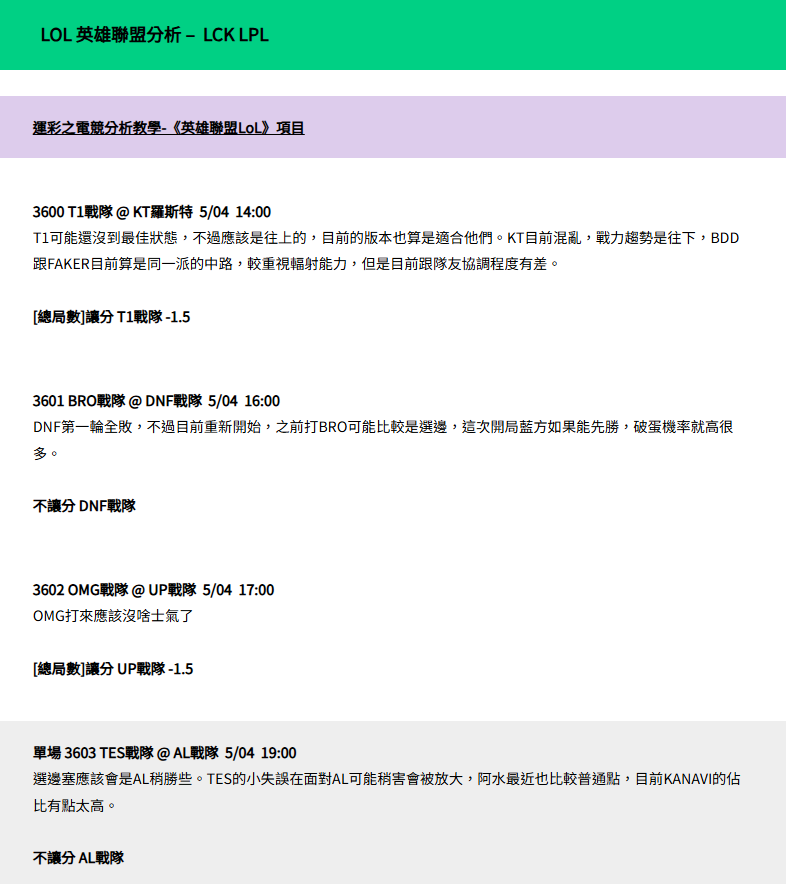This screenshot has height=884, width=786.
Task: Select the '3600 T1戰隊 @ KT羅斯特 5/04 14:00' heading
Action: click(x=152, y=212)
